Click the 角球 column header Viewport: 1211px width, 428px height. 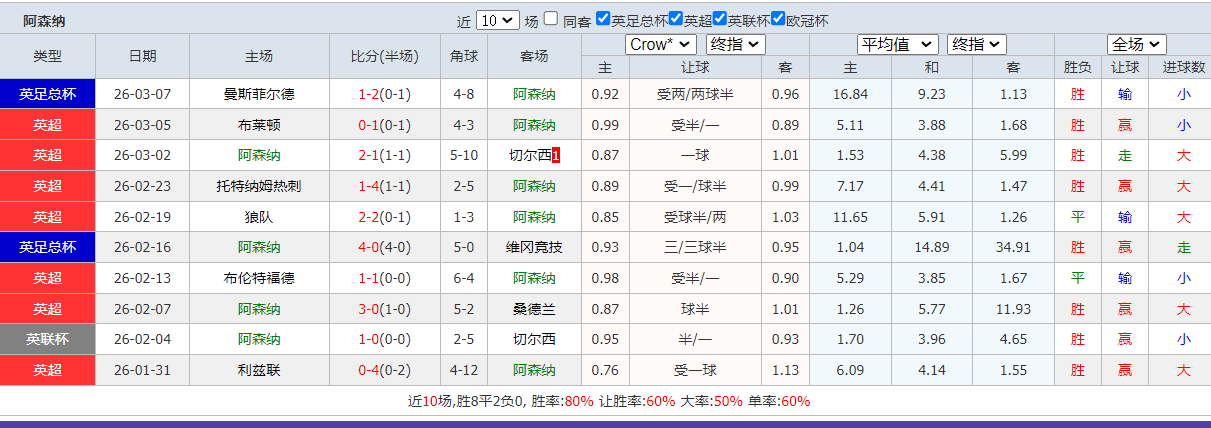[x=464, y=56]
